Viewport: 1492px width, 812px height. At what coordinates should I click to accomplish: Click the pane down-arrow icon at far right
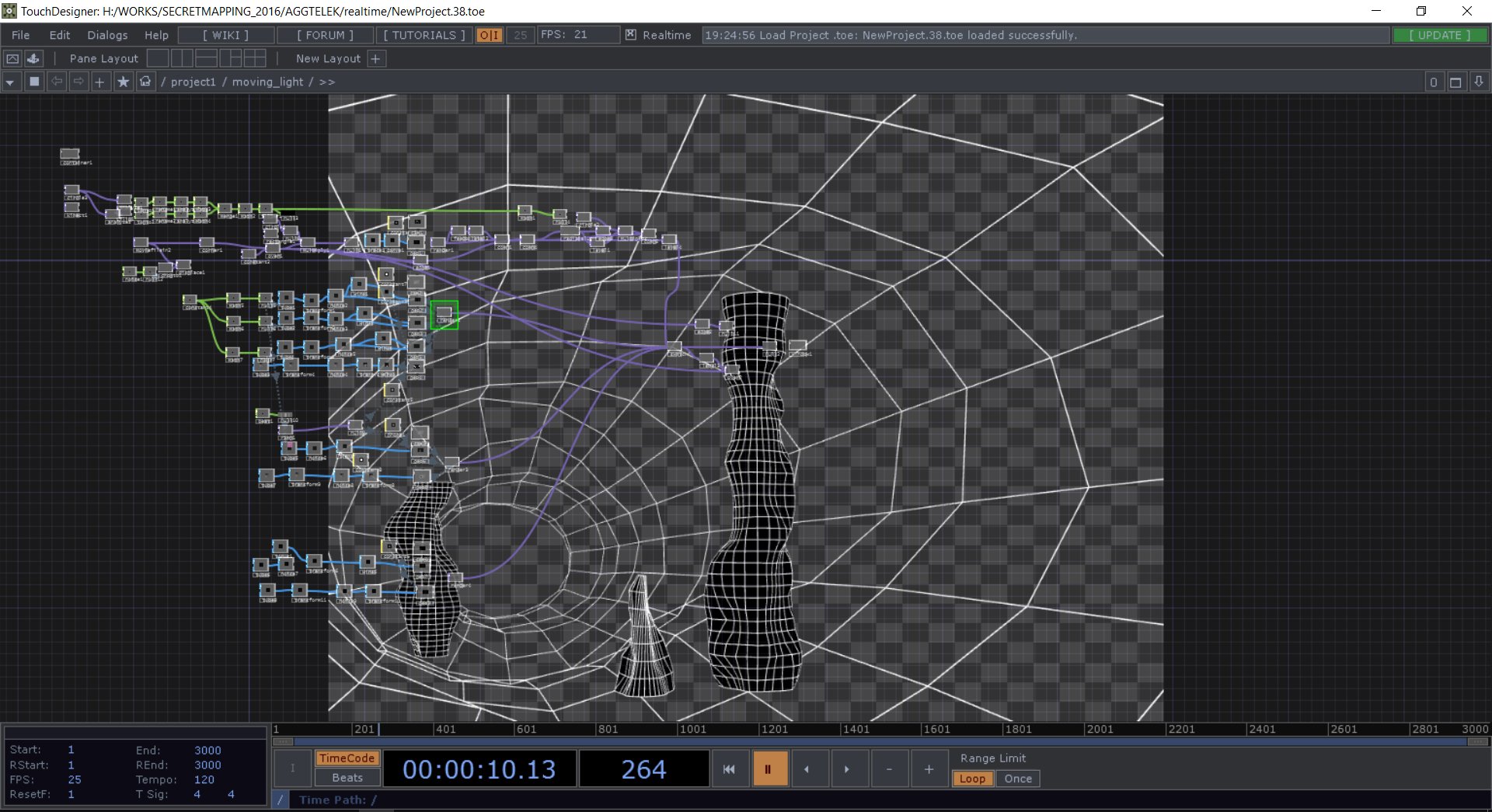tap(1479, 82)
